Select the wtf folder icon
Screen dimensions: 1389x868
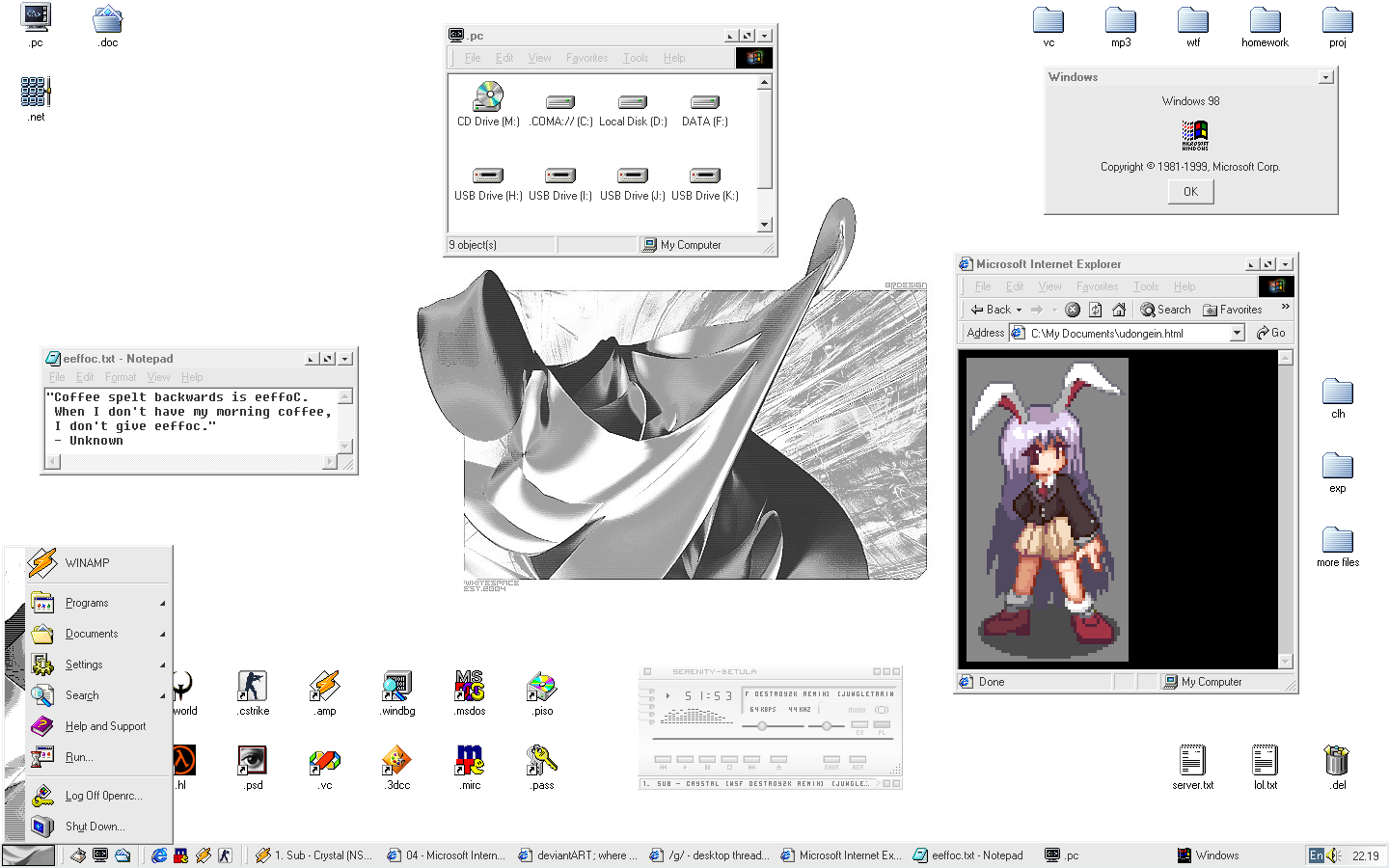(1193, 27)
